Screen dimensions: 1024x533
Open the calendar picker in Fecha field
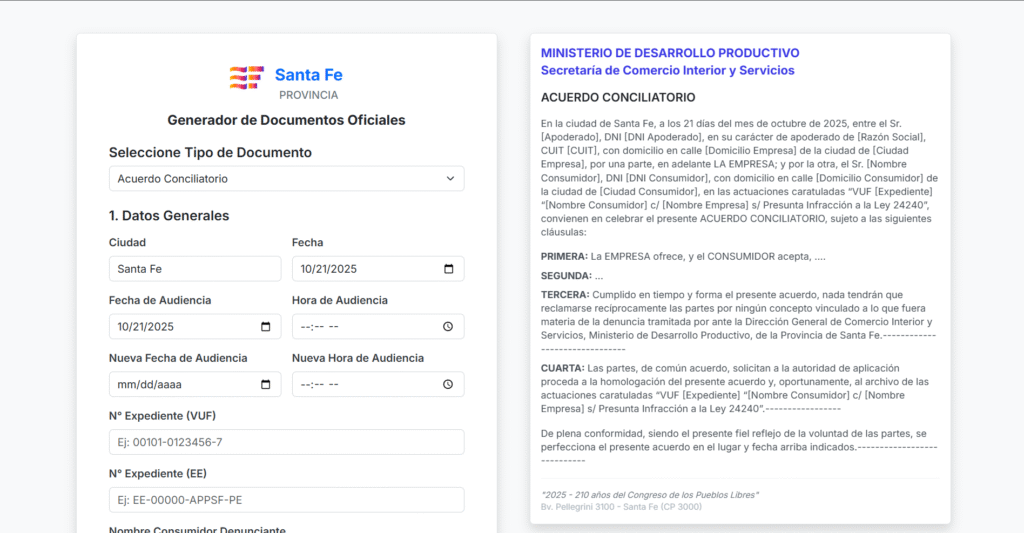pyautogui.click(x=448, y=269)
